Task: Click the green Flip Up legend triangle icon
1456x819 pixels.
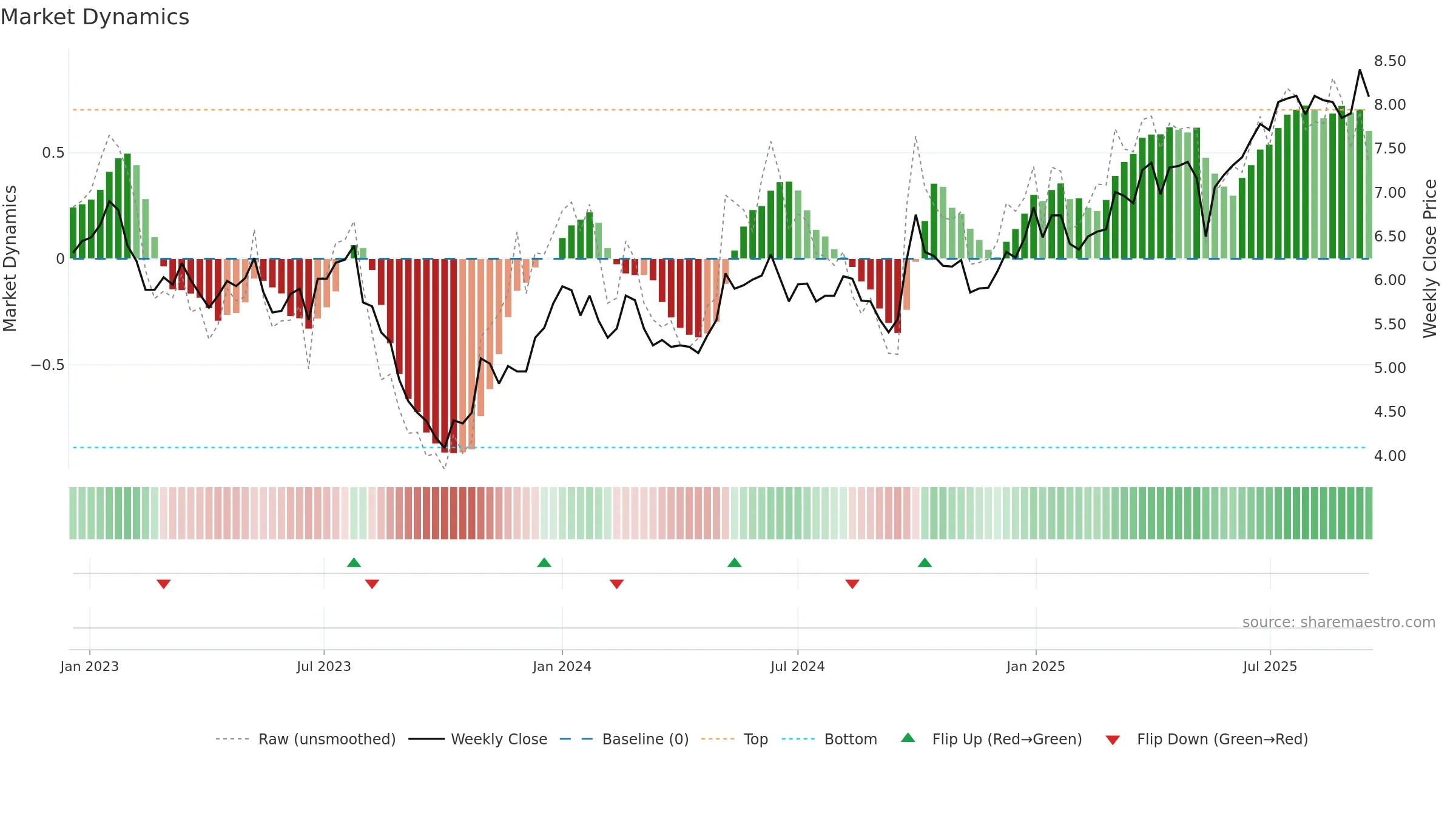Action: 908,738
